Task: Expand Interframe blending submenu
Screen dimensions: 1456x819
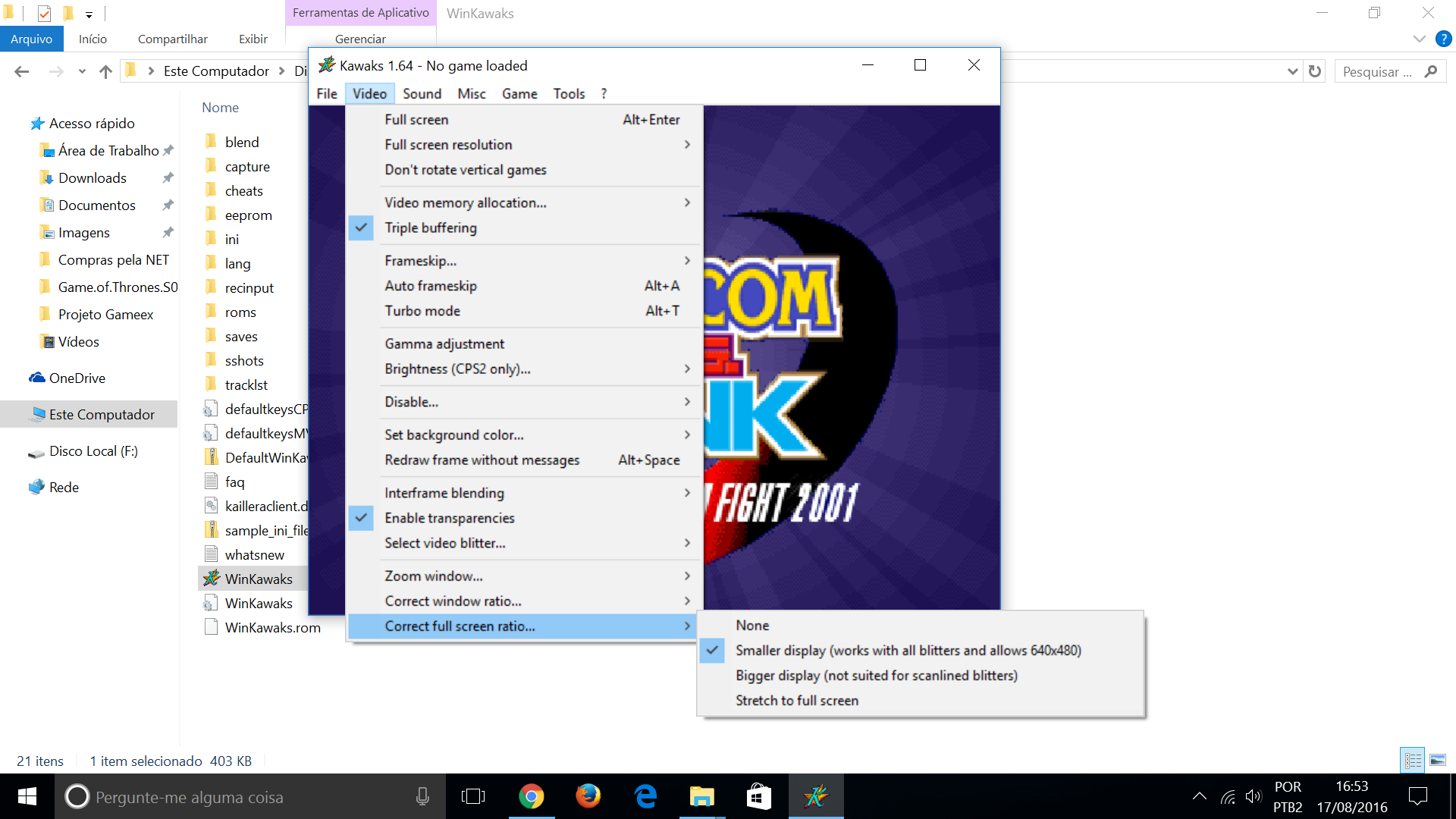Action: (524, 493)
